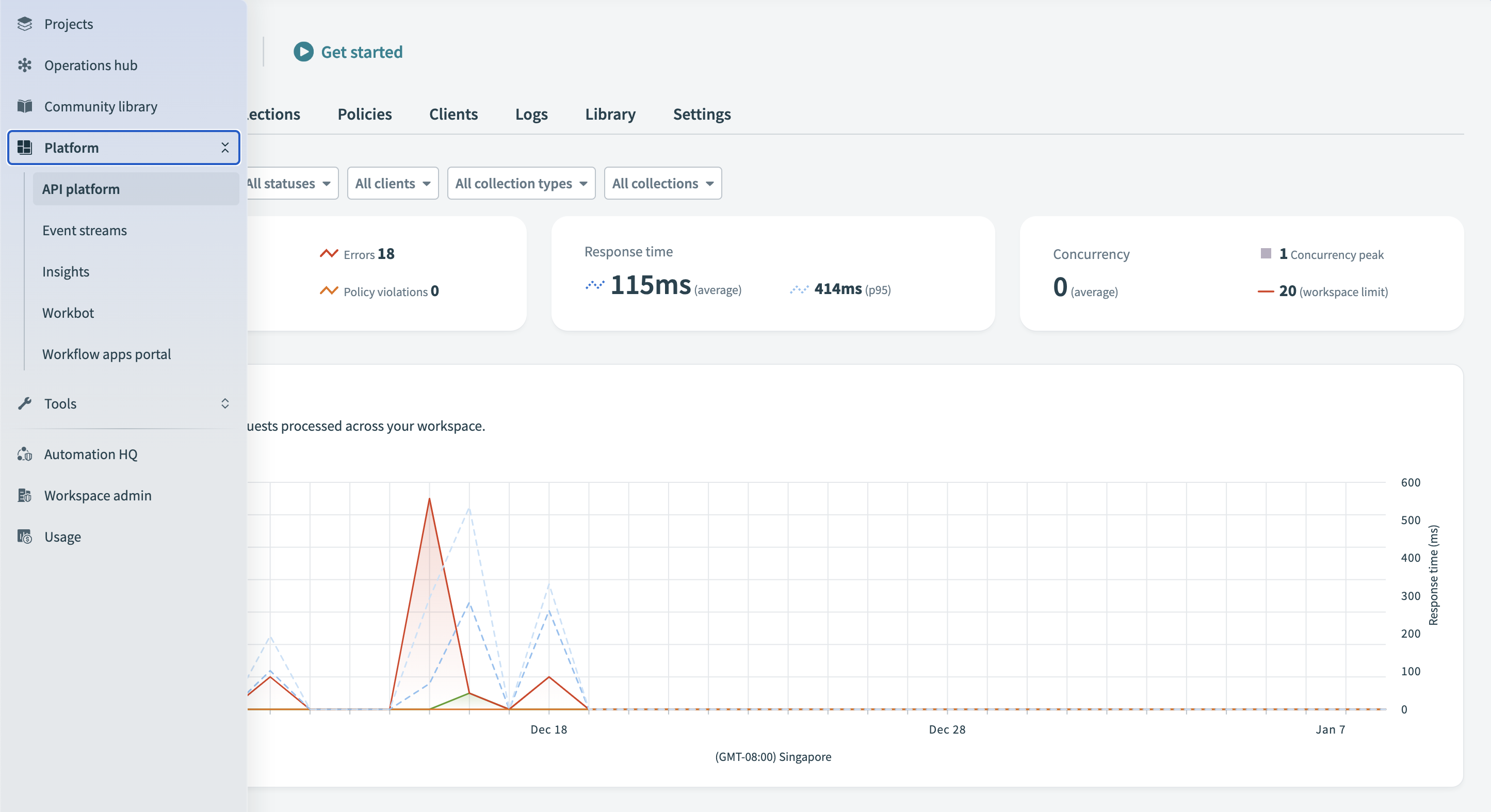Switch to the Logs tab

[x=531, y=114]
